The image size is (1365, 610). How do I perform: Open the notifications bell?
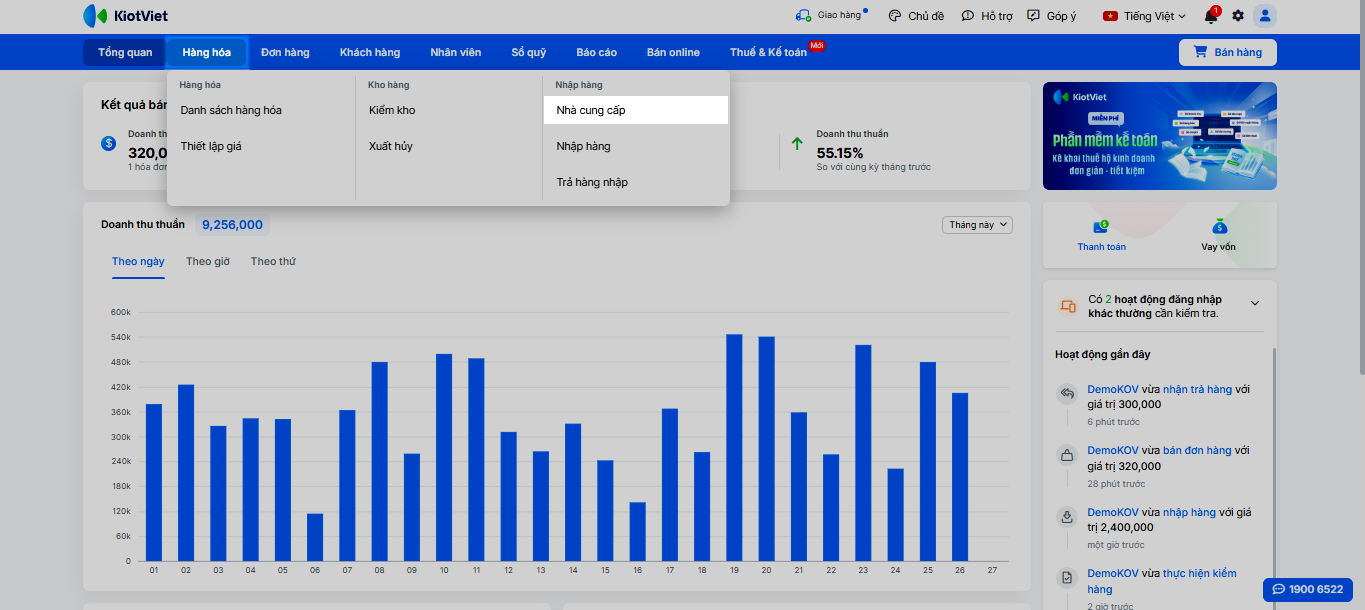[x=1210, y=16]
